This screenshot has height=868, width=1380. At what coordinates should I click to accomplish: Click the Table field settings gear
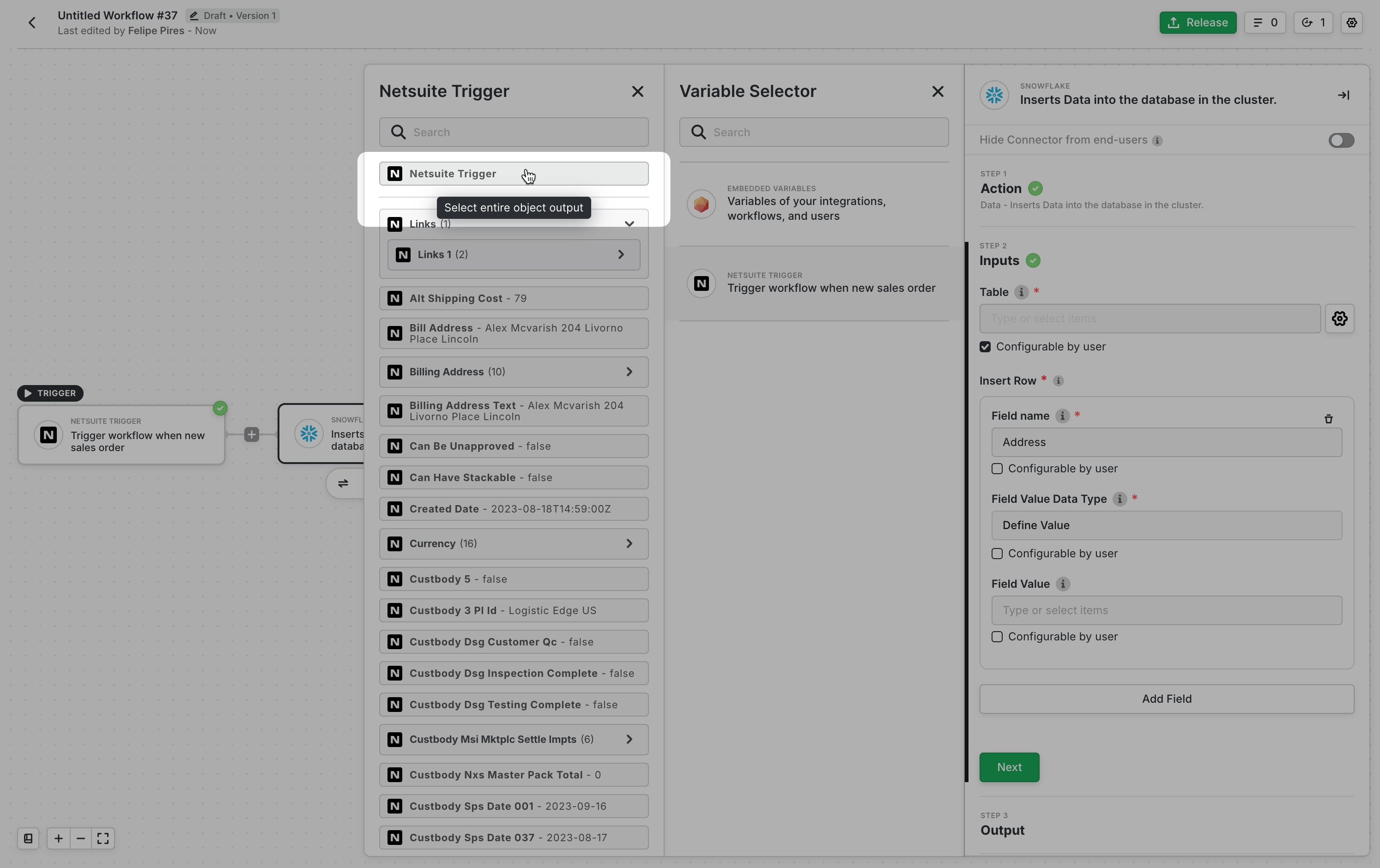[x=1339, y=319]
